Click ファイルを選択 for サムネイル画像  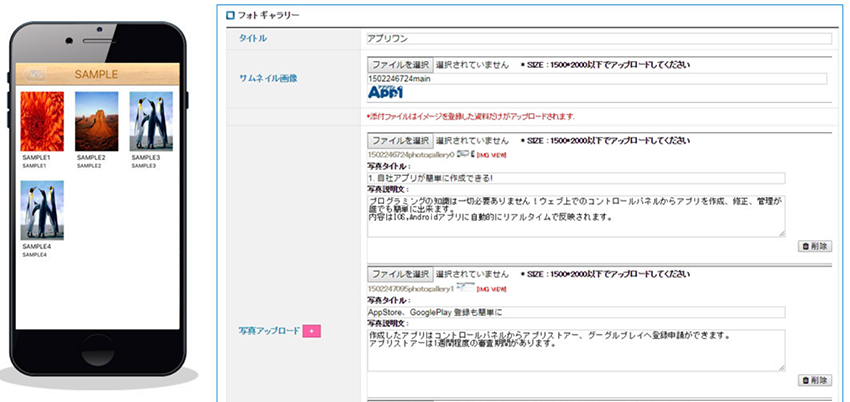click(401, 65)
